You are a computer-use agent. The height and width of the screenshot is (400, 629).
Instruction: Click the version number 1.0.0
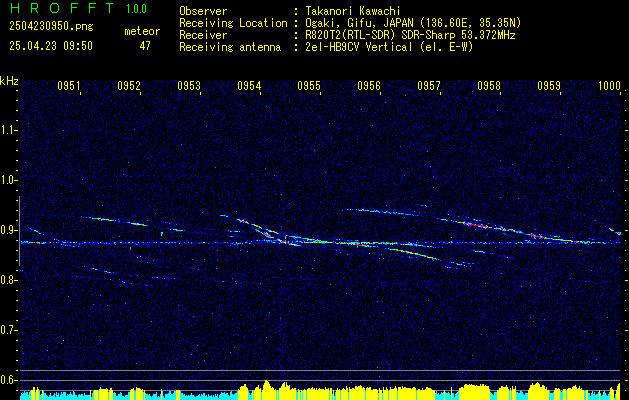click(x=136, y=9)
